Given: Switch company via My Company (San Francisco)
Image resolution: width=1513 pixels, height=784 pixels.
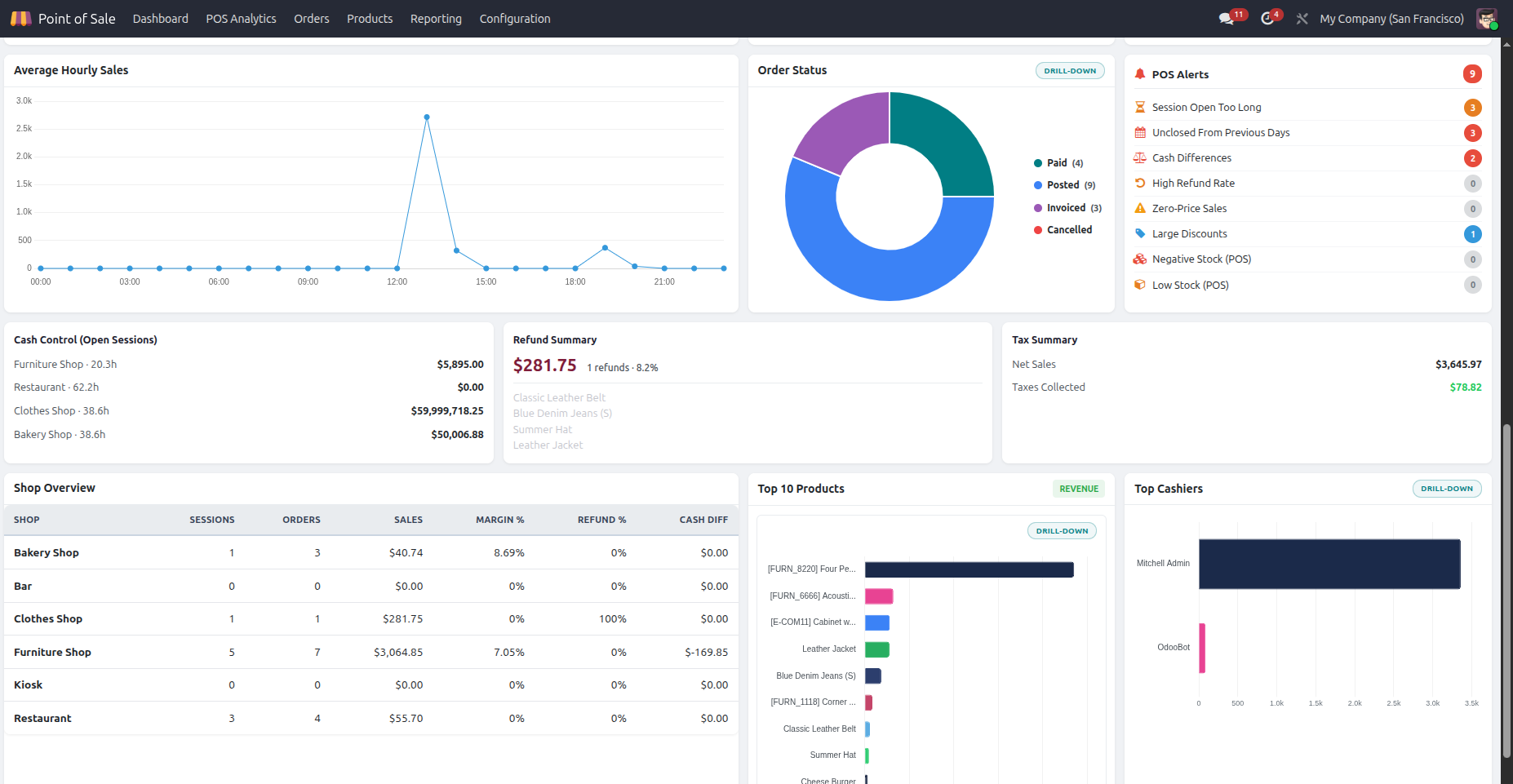Looking at the screenshot, I should 1391,18.
